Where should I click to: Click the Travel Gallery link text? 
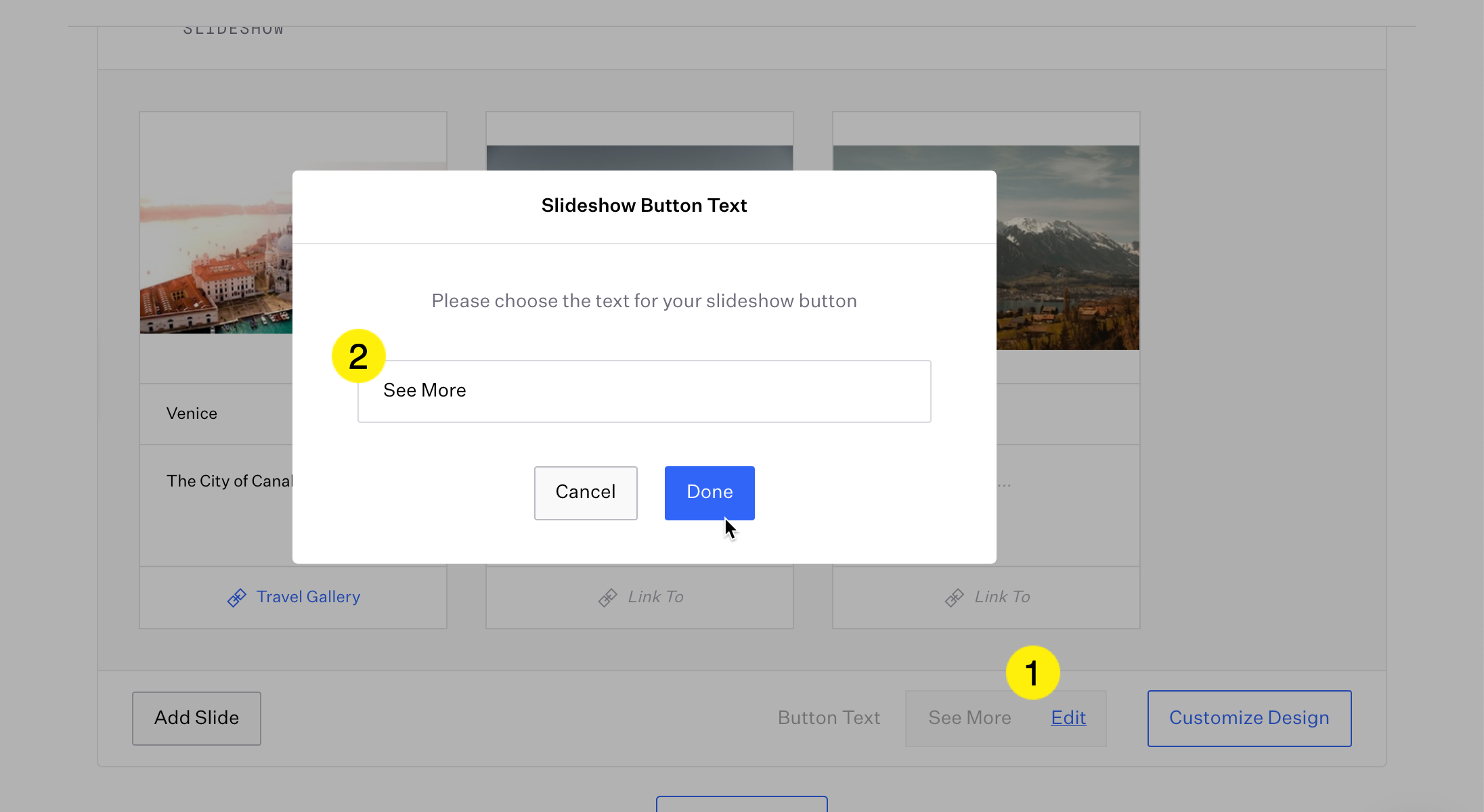(x=308, y=597)
